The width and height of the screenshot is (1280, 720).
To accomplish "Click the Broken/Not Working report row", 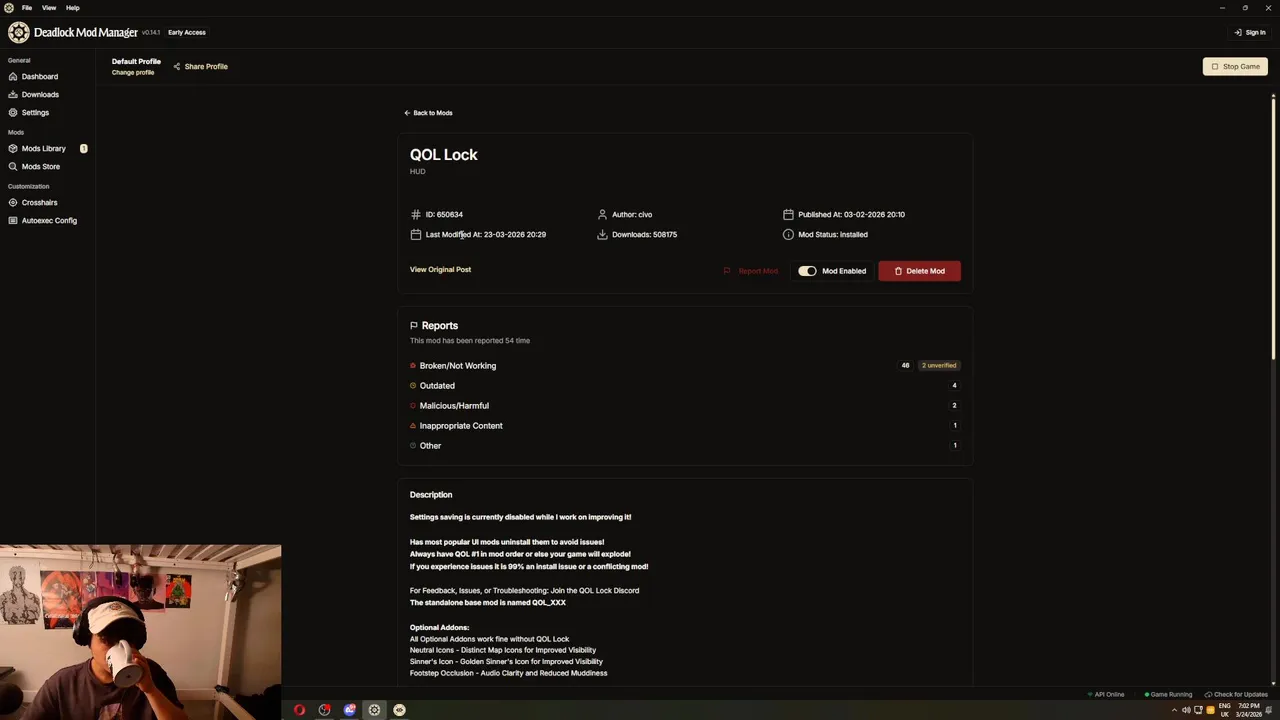I will (x=684, y=365).
